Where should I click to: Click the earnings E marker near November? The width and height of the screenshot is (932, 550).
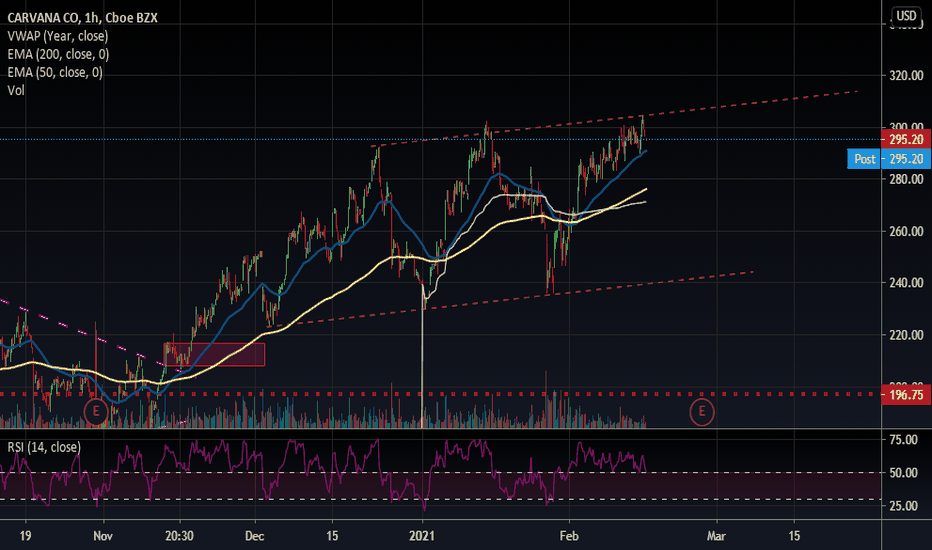pos(96,411)
